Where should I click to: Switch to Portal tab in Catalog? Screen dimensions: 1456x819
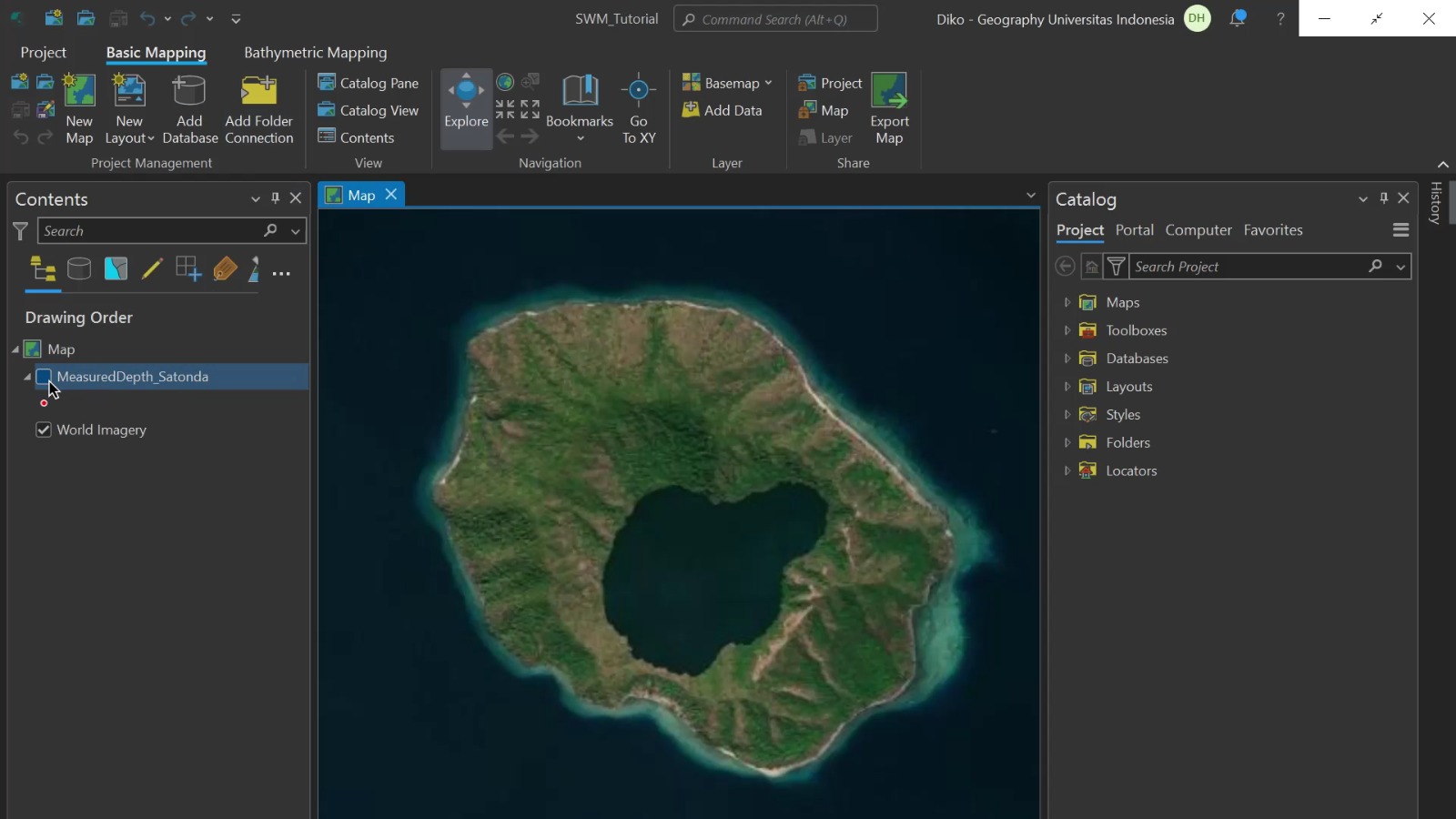[1134, 230]
